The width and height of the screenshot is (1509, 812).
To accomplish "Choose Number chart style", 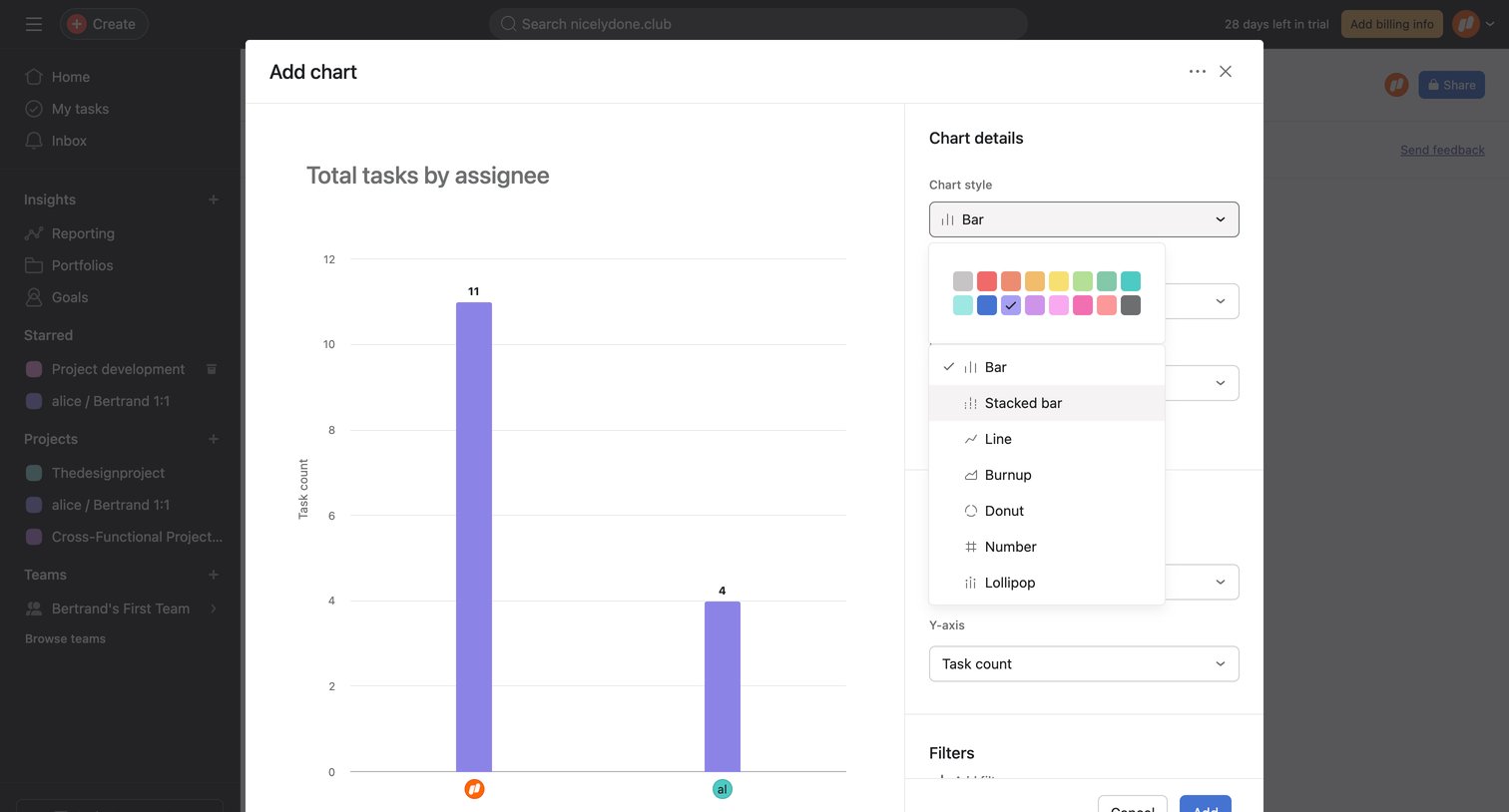I will coord(1047,547).
